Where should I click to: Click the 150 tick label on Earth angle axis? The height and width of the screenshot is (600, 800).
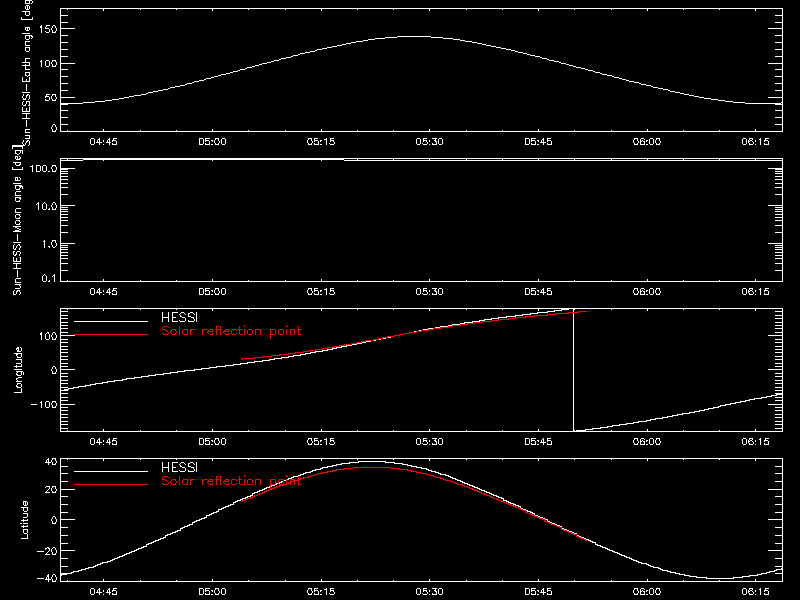click(48, 29)
